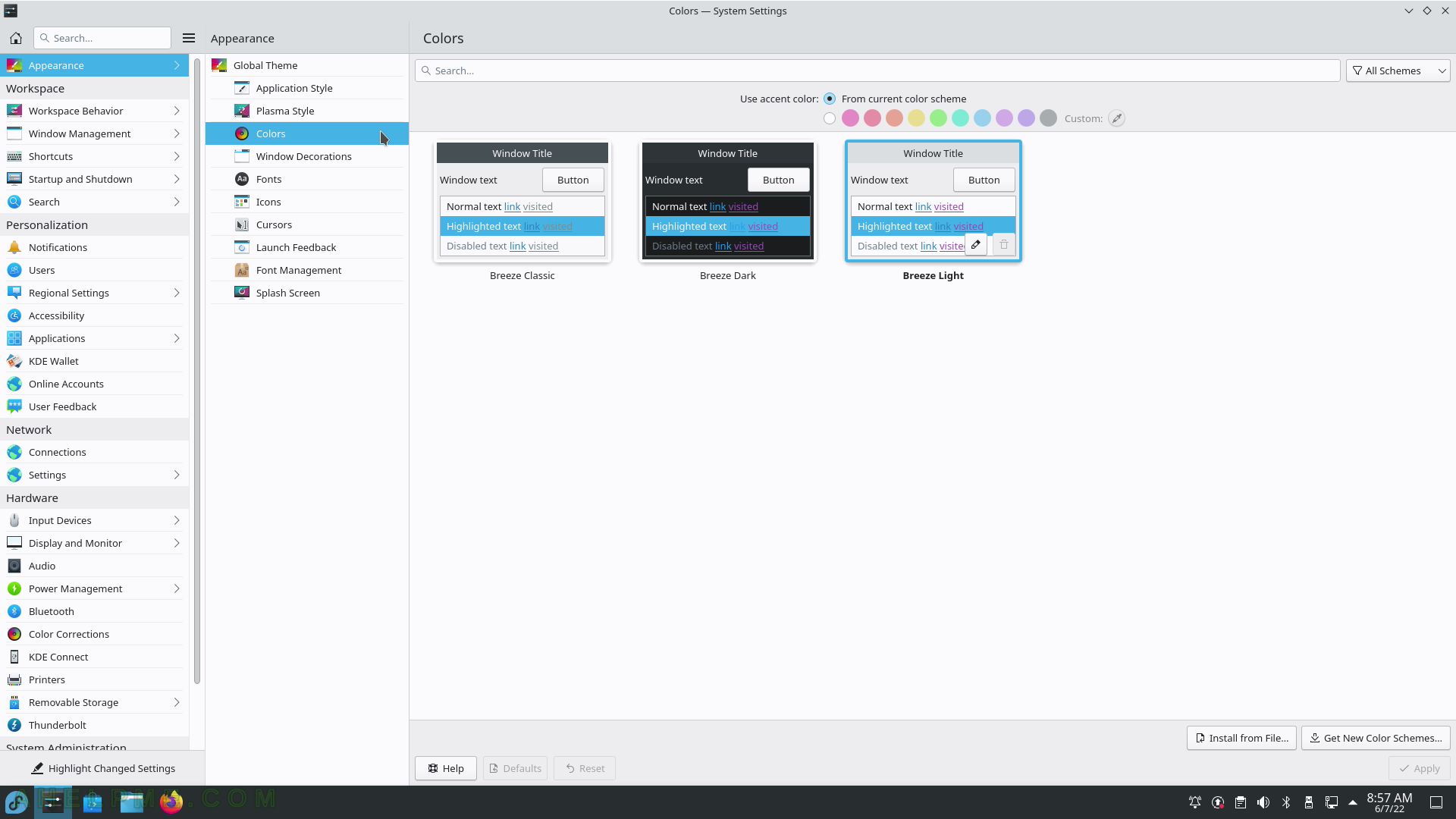Open KDE Wallet settings
This screenshot has height=819, width=1456.
(x=95, y=361)
